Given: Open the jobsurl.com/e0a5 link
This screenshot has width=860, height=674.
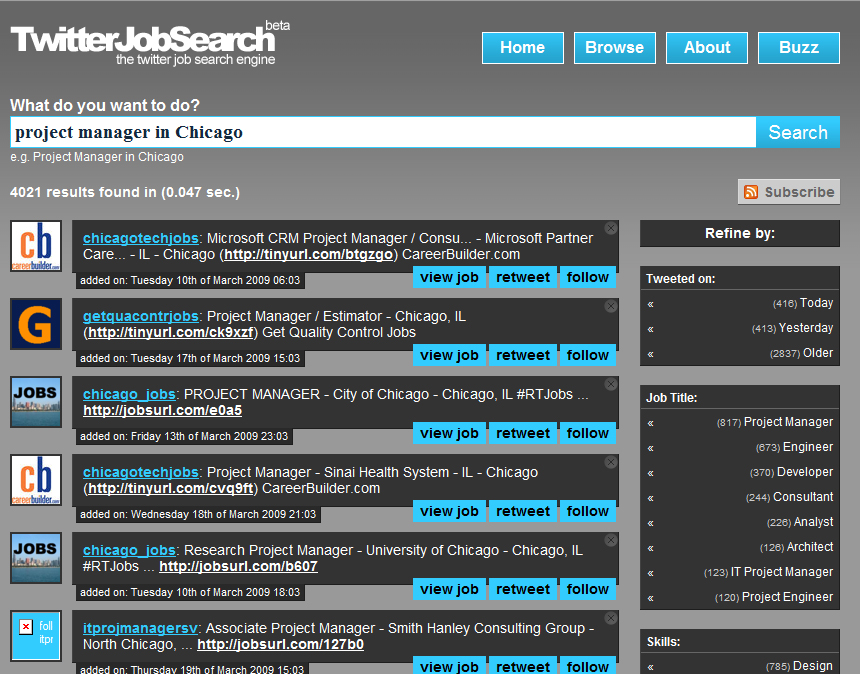Looking at the screenshot, I should point(162,410).
